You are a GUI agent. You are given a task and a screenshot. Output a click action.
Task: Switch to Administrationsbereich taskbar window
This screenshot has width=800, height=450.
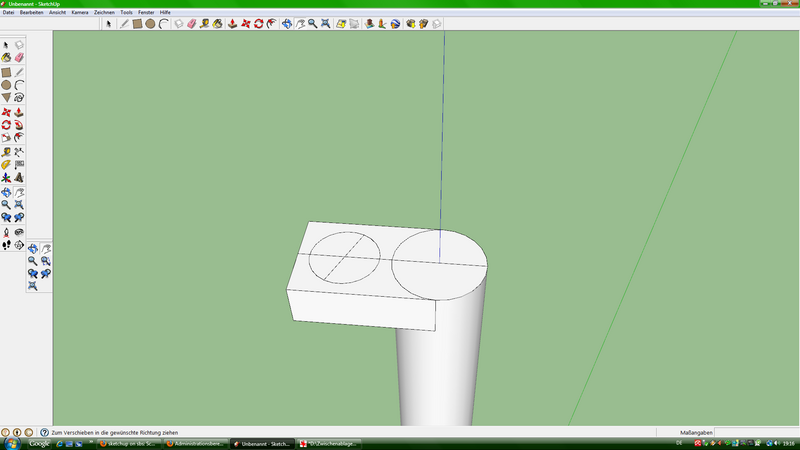pyautogui.click(x=195, y=443)
